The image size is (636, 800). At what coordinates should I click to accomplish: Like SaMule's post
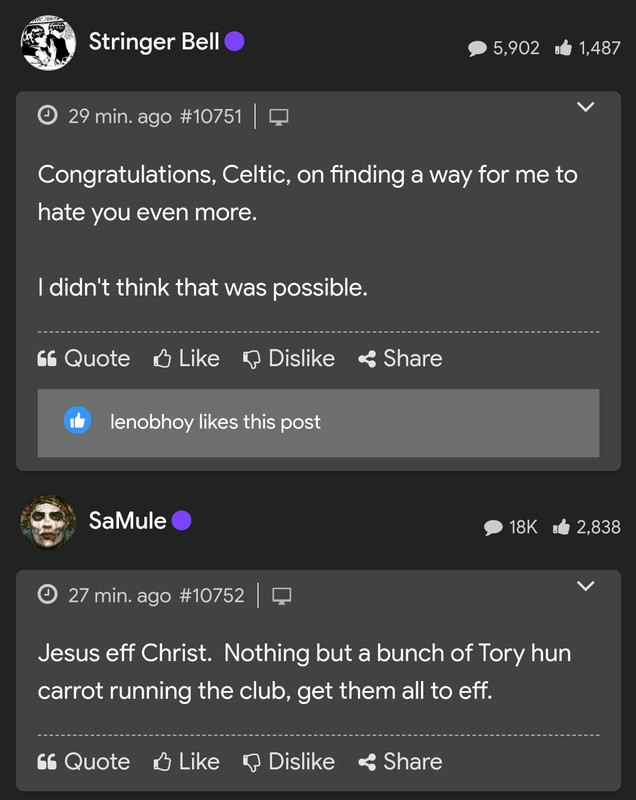[x=187, y=761]
